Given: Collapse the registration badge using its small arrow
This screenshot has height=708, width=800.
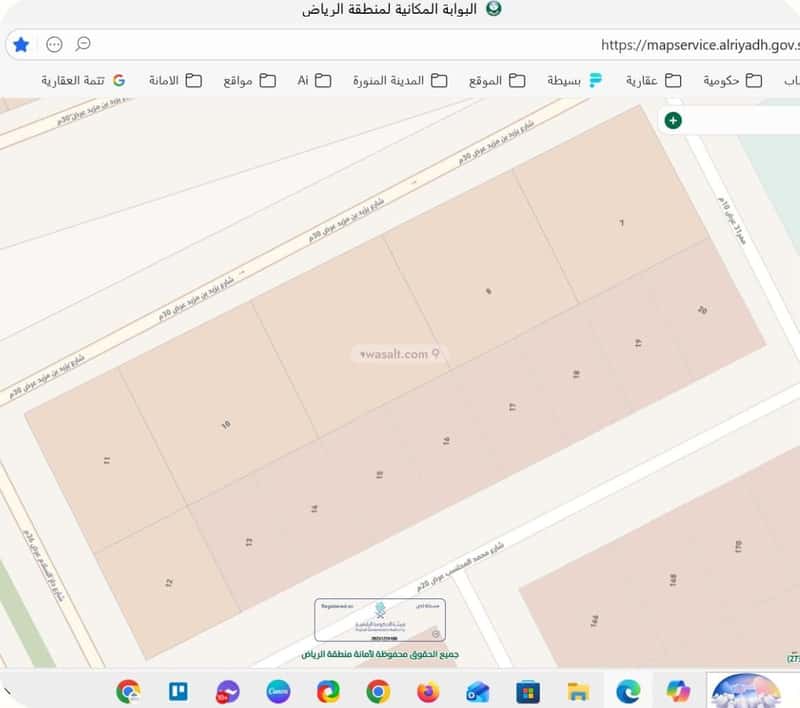Looking at the screenshot, I should pos(435,634).
